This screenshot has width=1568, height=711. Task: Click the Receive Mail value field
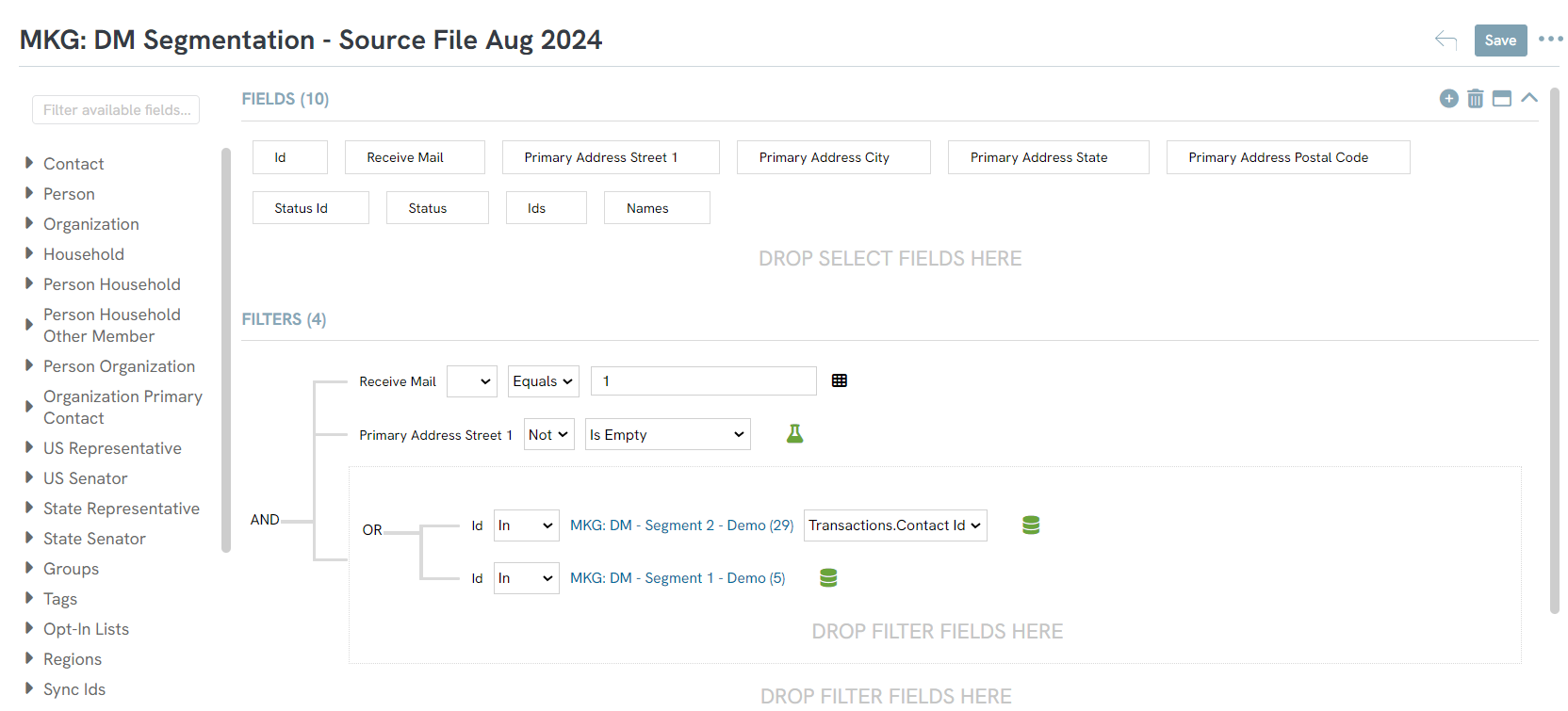click(704, 381)
